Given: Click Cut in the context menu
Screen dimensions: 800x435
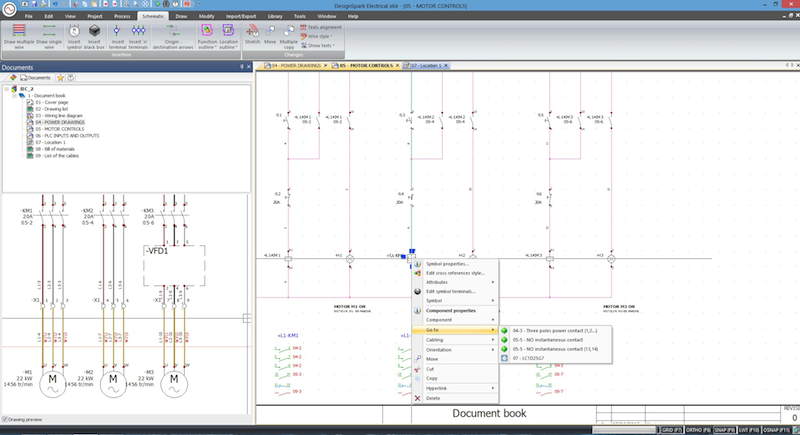Looking at the screenshot, I should point(455,369).
